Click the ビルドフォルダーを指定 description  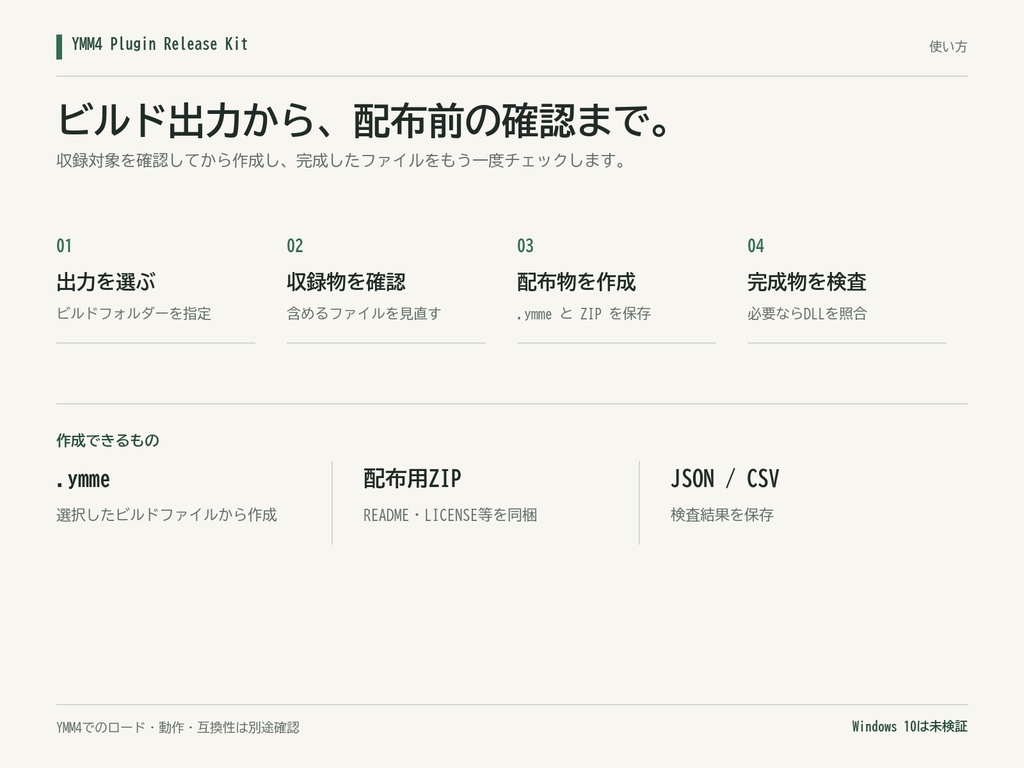click(x=134, y=313)
